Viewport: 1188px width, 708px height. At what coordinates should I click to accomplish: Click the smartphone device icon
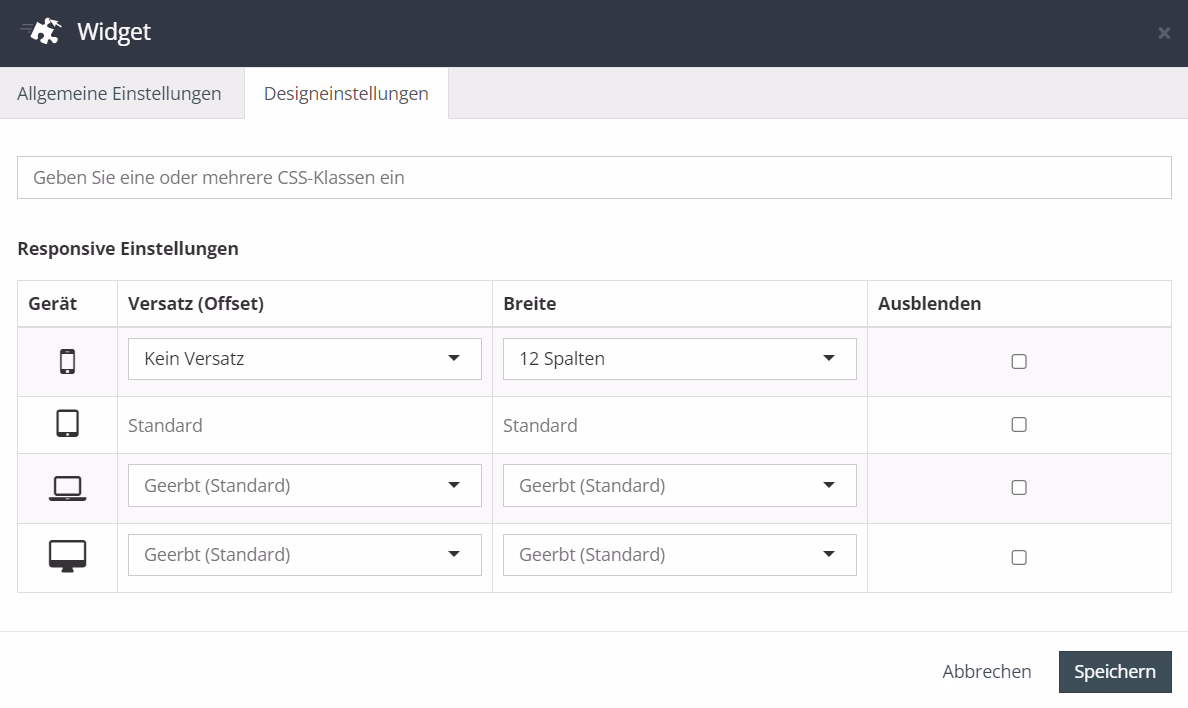point(67,362)
